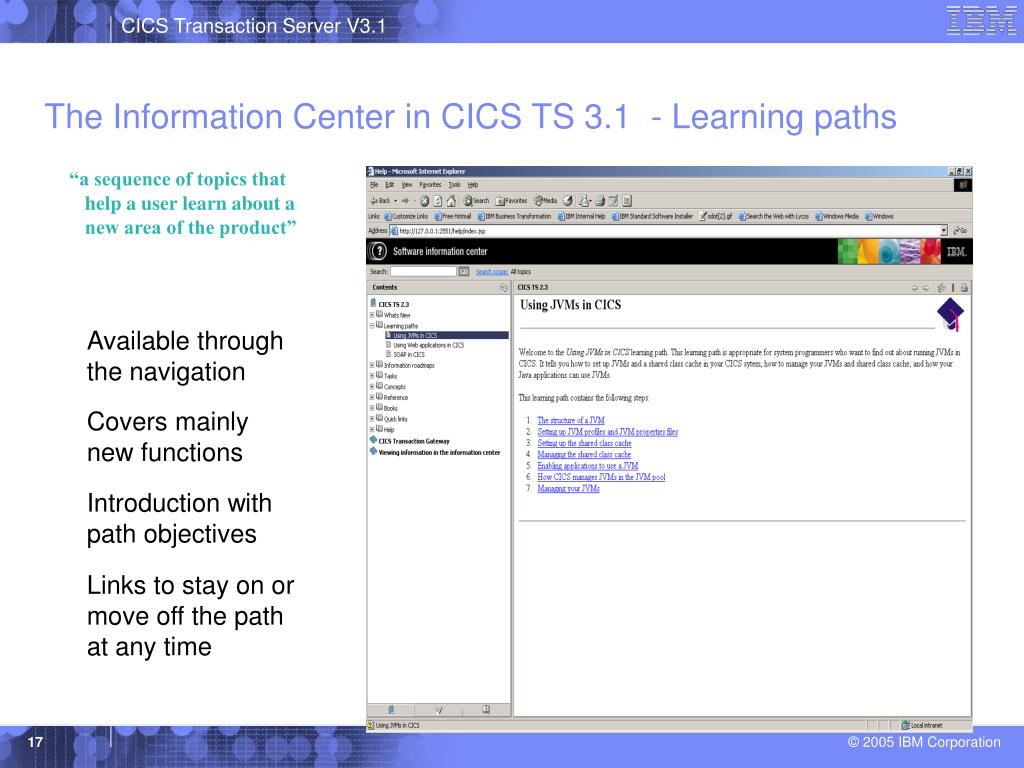The image size is (1024, 768).
Task: Click the print icon in content pane toolbar
Action: pos(964,288)
